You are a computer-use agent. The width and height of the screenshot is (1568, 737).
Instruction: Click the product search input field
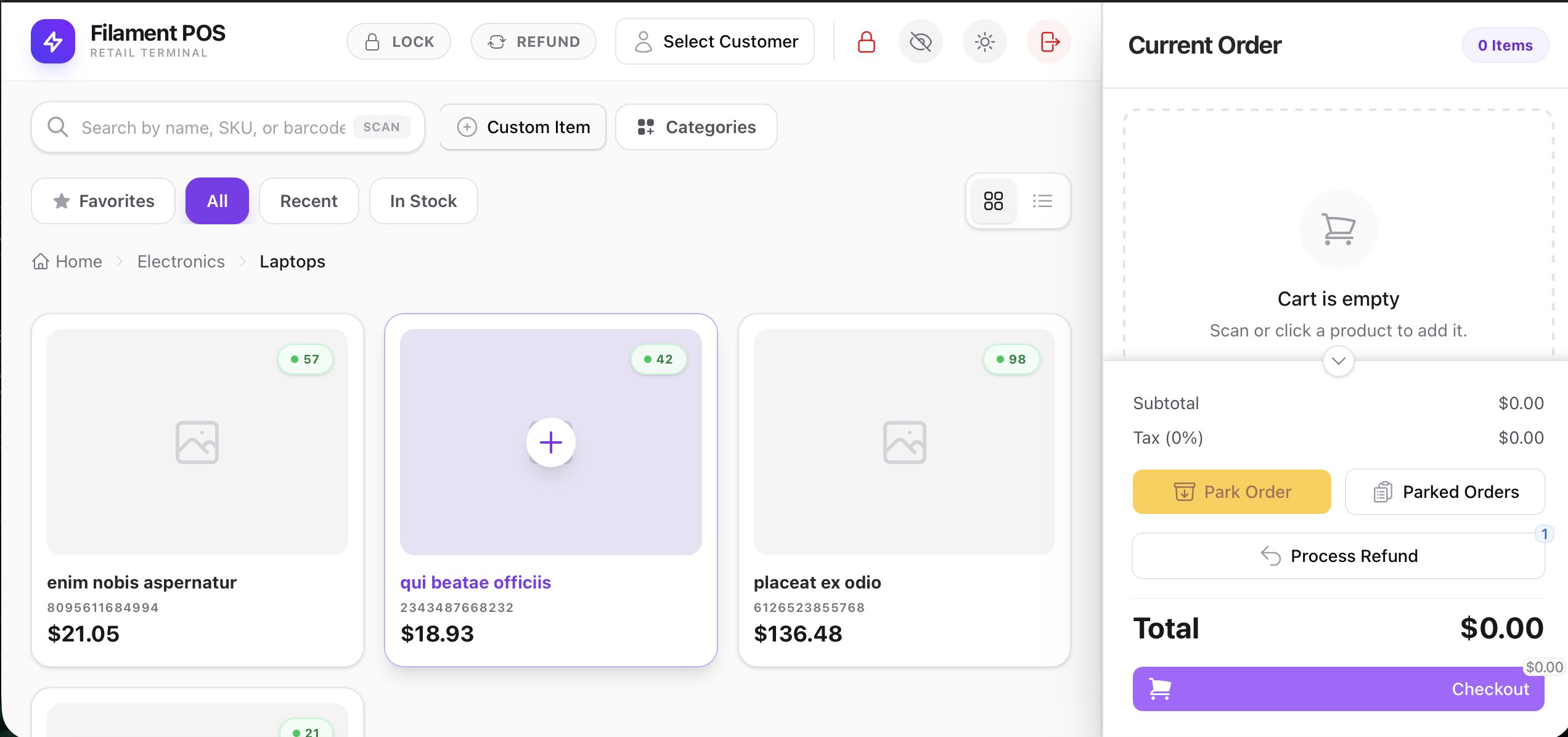pos(213,128)
